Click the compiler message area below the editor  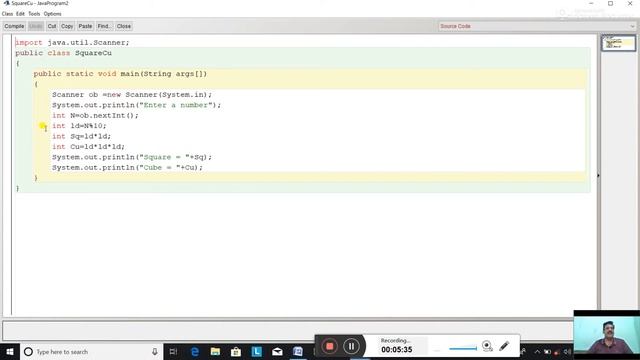(287, 330)
